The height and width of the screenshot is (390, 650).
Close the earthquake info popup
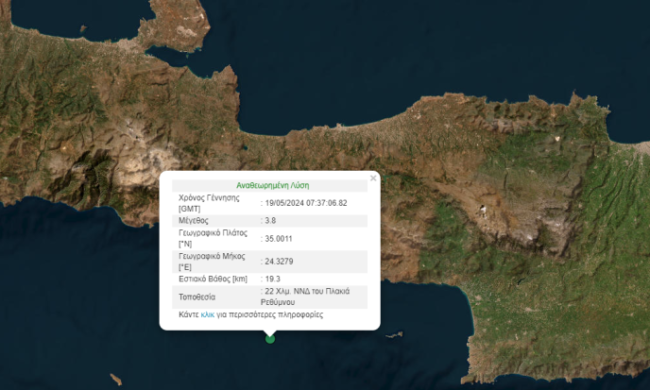[373, 178]
